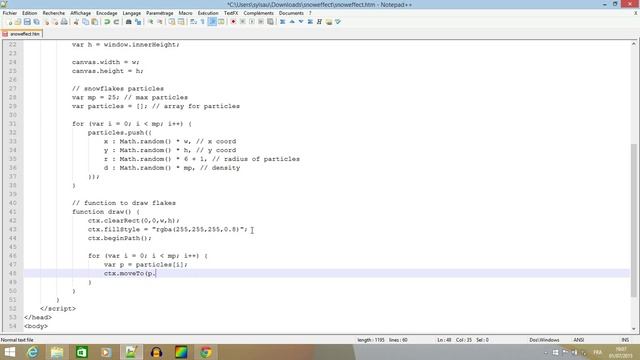Click the up arrow toolbar icon
This screenshot has height=360, width=640.
292,22
